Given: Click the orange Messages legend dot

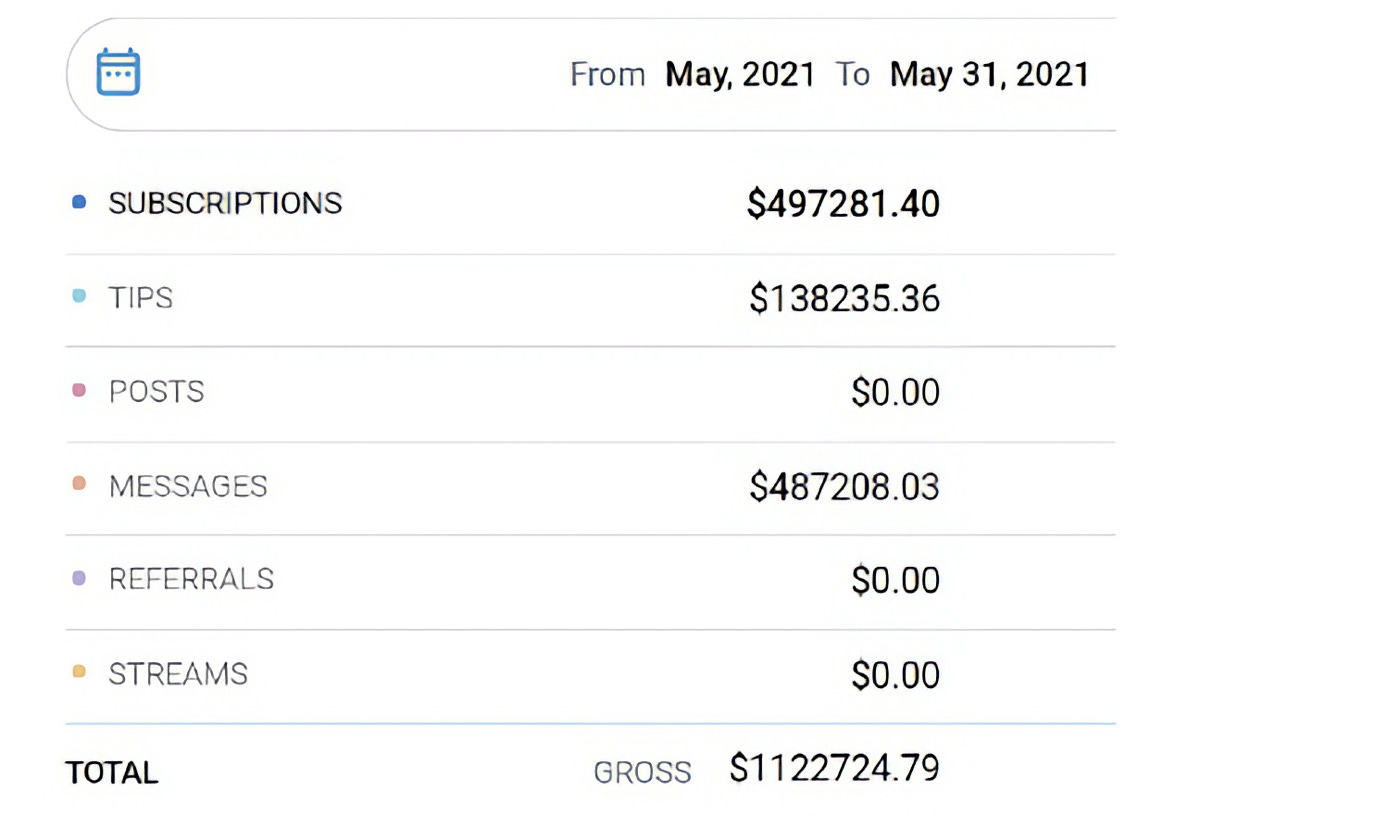Looking at the screenshot, I should (x=79, y=484).
